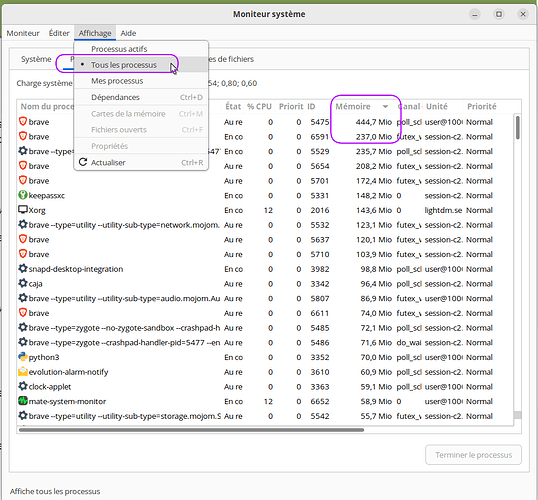This screenshot has width=538, height=500.
Task: Click the gear icon for snapd-desktop-integration
Action: [23, 269]
